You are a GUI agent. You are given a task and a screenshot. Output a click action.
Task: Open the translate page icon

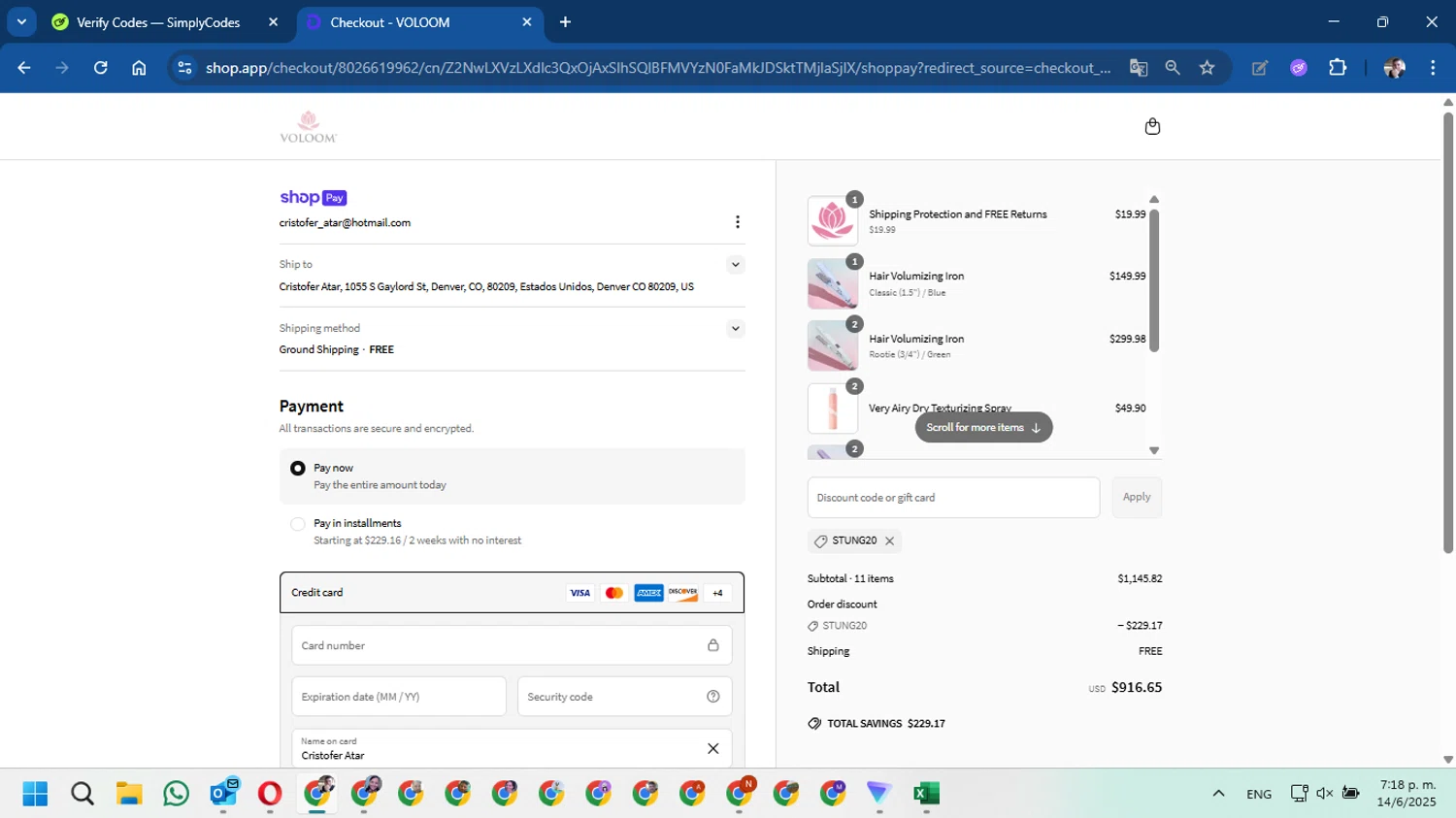[1139, 68]
